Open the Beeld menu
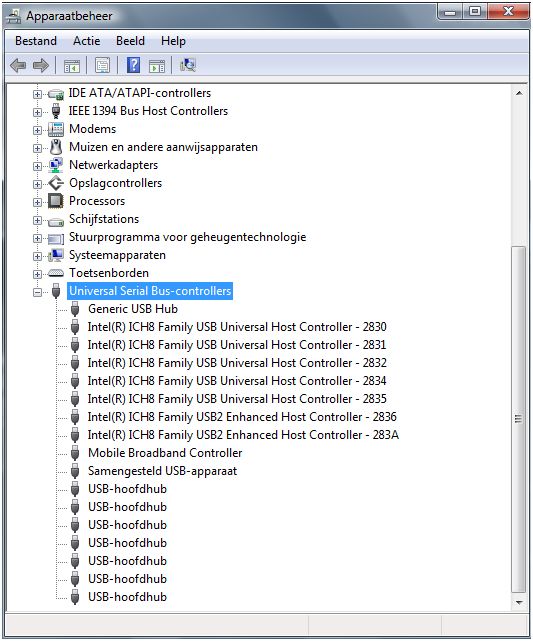The width and height of the screenshot is (533, 641). [x=130, y=41]
